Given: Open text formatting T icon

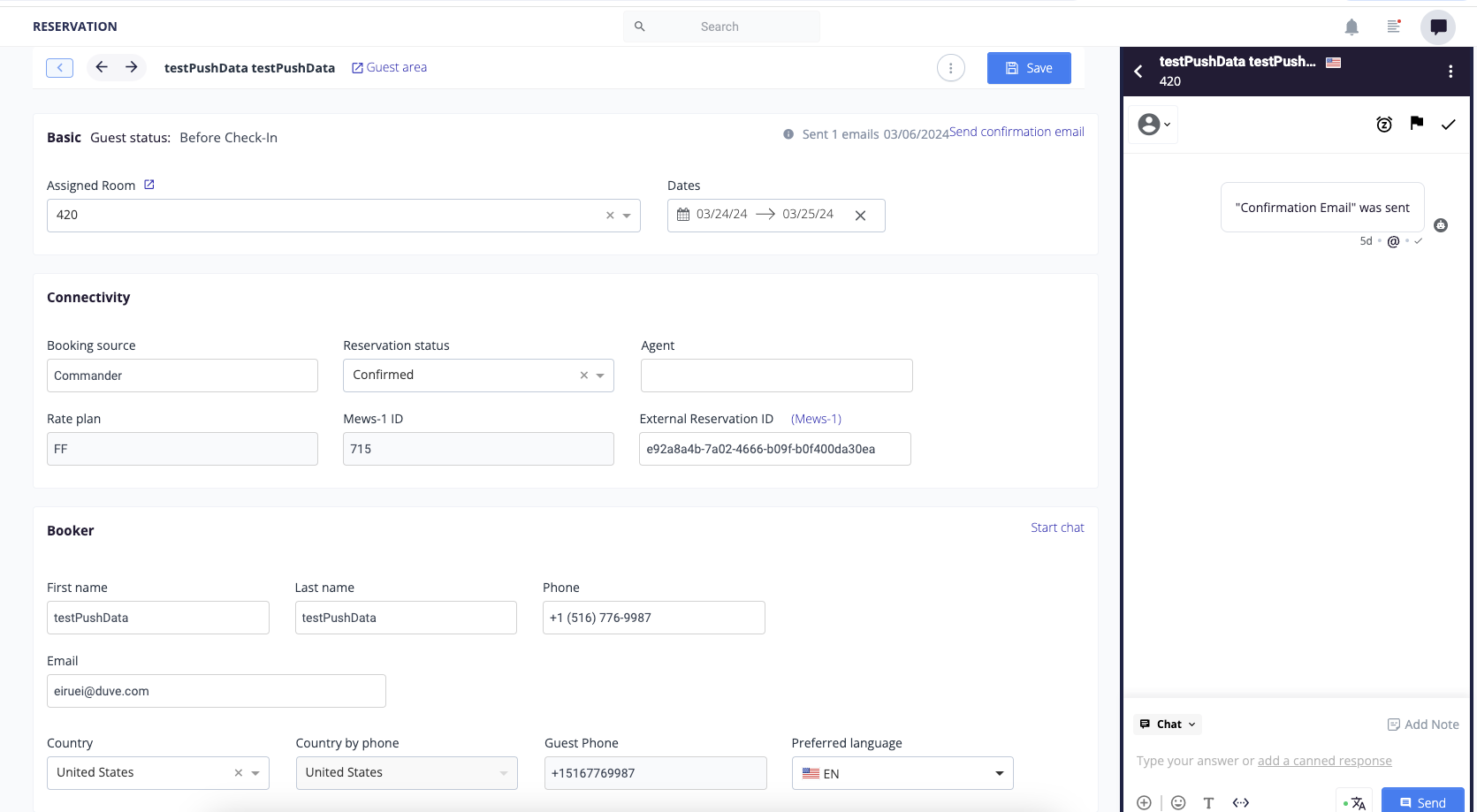Looking at the screenshot, I should click(x=1208, y=802).
